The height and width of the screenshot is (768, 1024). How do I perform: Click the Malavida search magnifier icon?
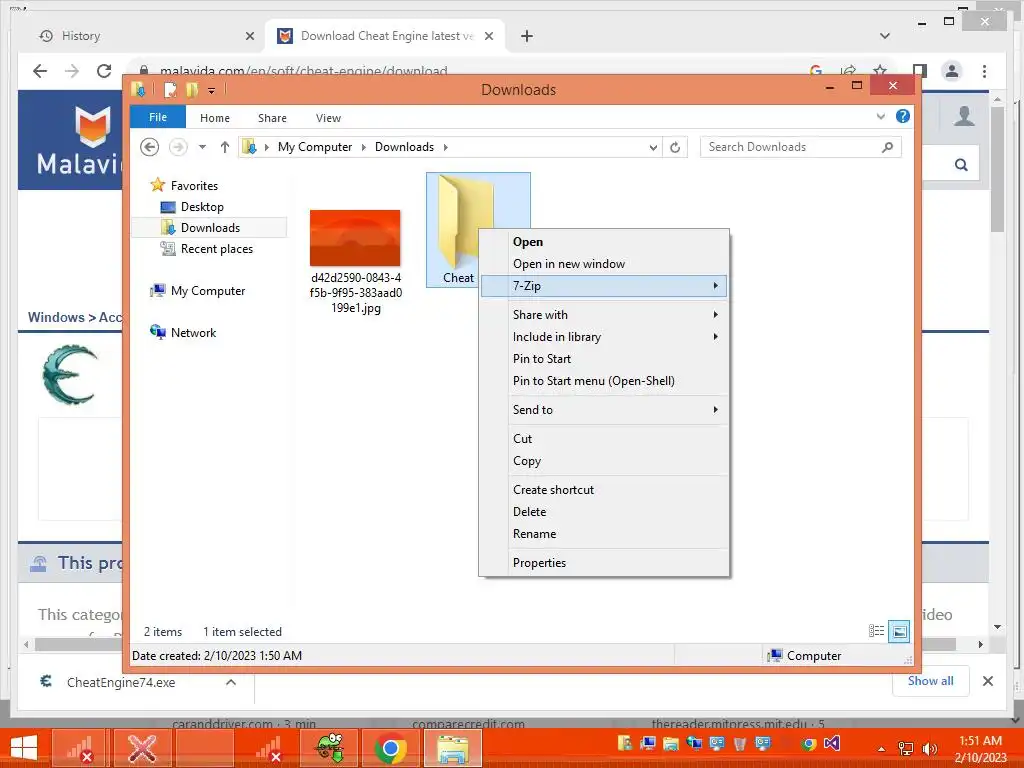coord(961,165)
